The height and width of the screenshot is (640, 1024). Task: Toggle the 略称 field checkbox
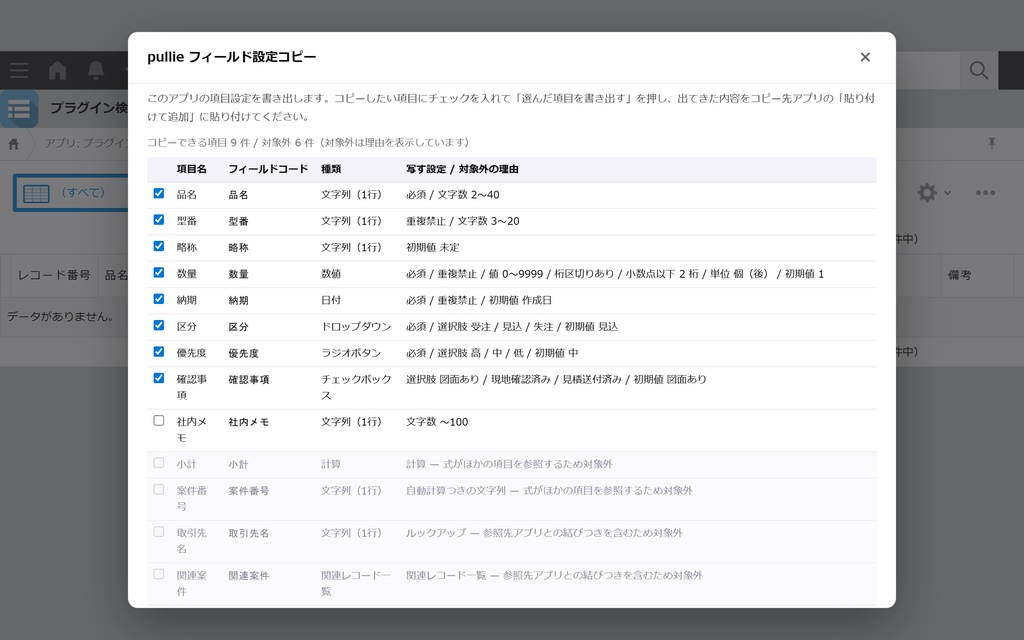(x=159, y=246)
